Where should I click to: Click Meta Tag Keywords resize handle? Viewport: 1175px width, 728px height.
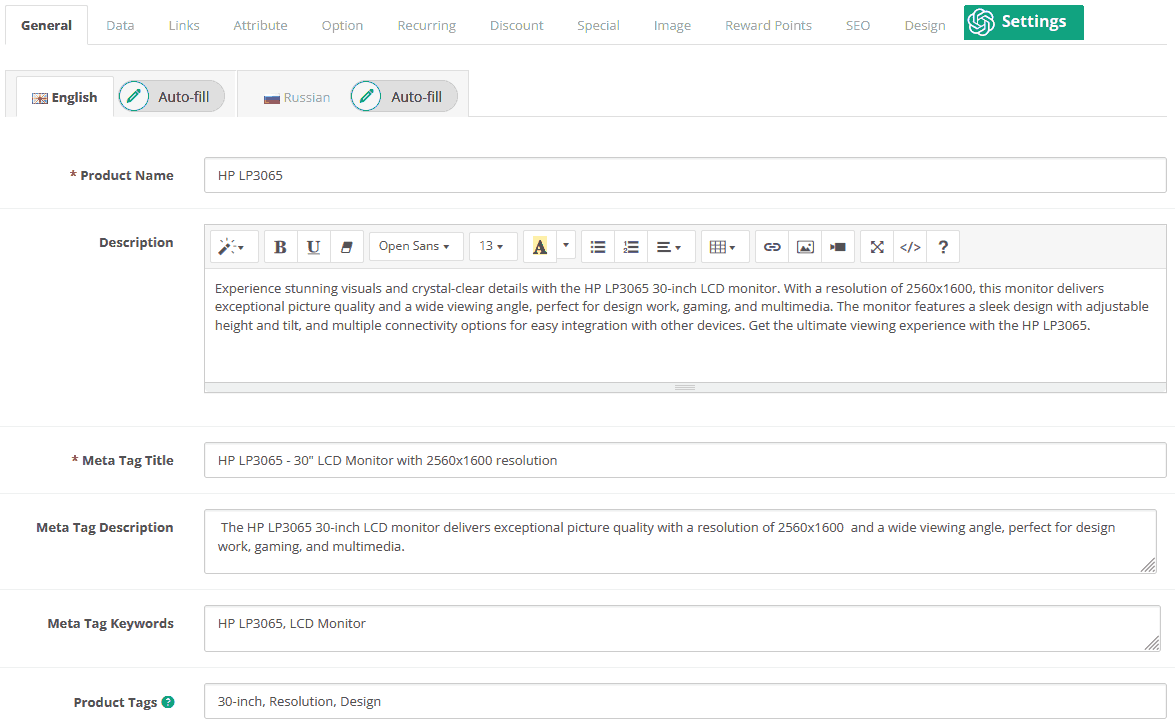pyautogui.click(x=1152, y=643)
